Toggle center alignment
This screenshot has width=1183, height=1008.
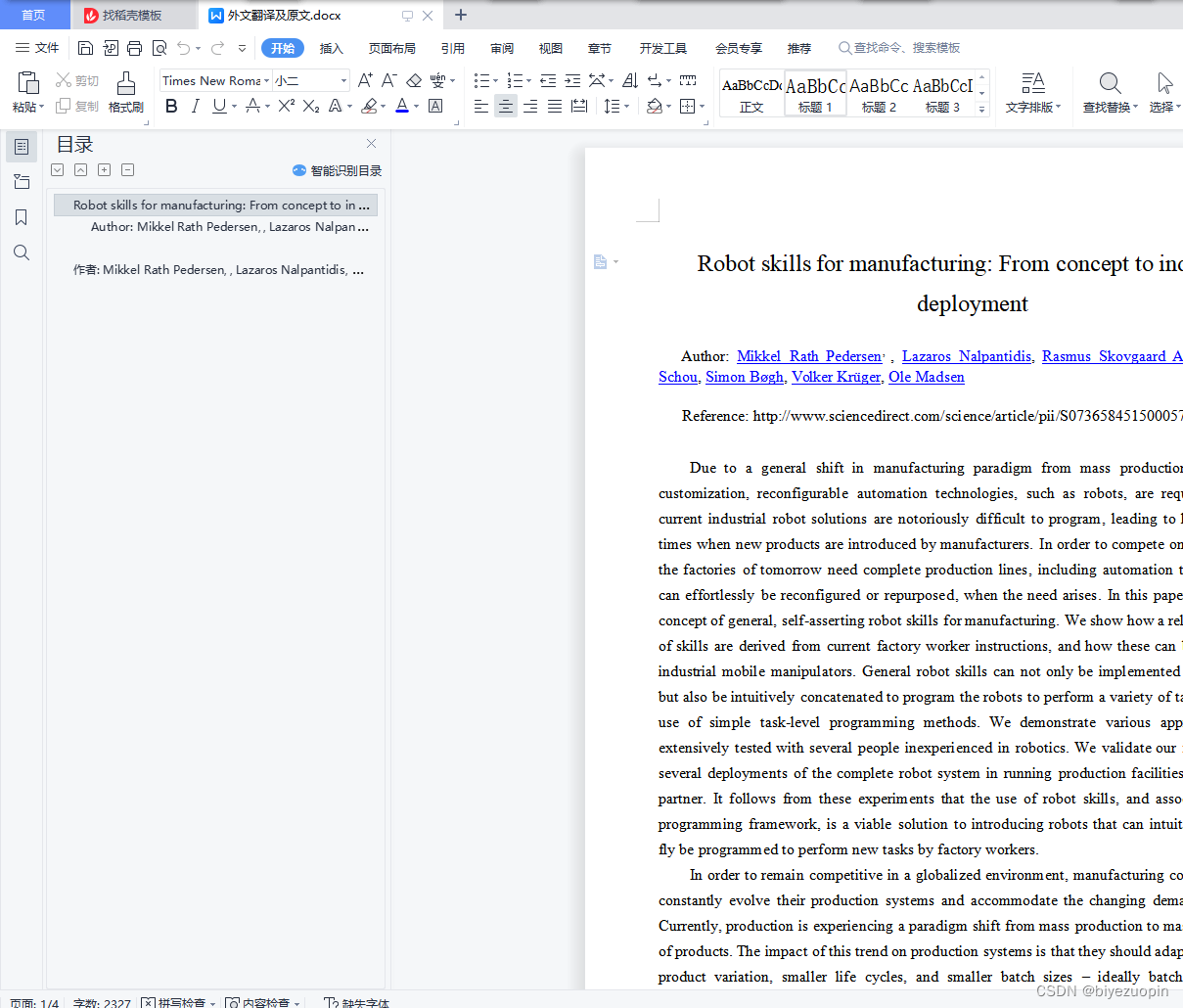(x=506, y=106)
